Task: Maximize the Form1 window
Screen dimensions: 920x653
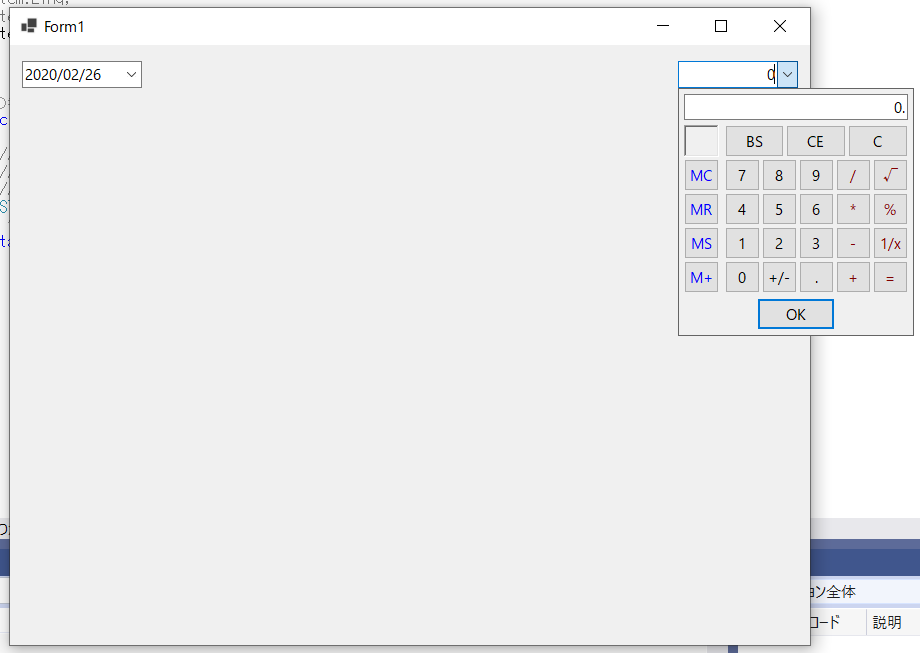Action: click(x=721, y=26)
